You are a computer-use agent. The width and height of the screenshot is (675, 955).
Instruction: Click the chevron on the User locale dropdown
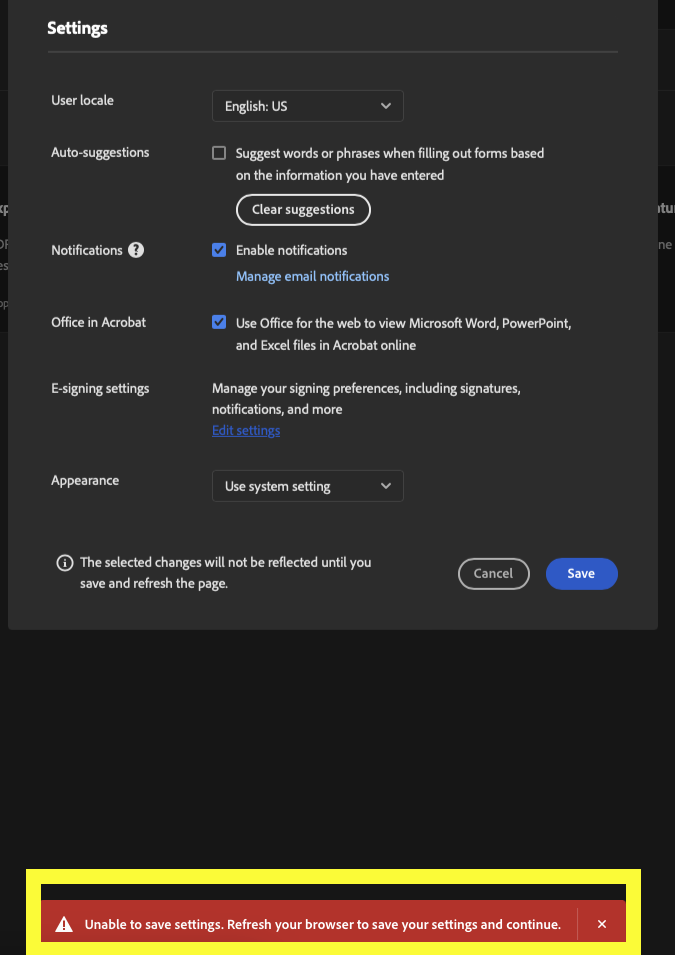tap(386, 106)
